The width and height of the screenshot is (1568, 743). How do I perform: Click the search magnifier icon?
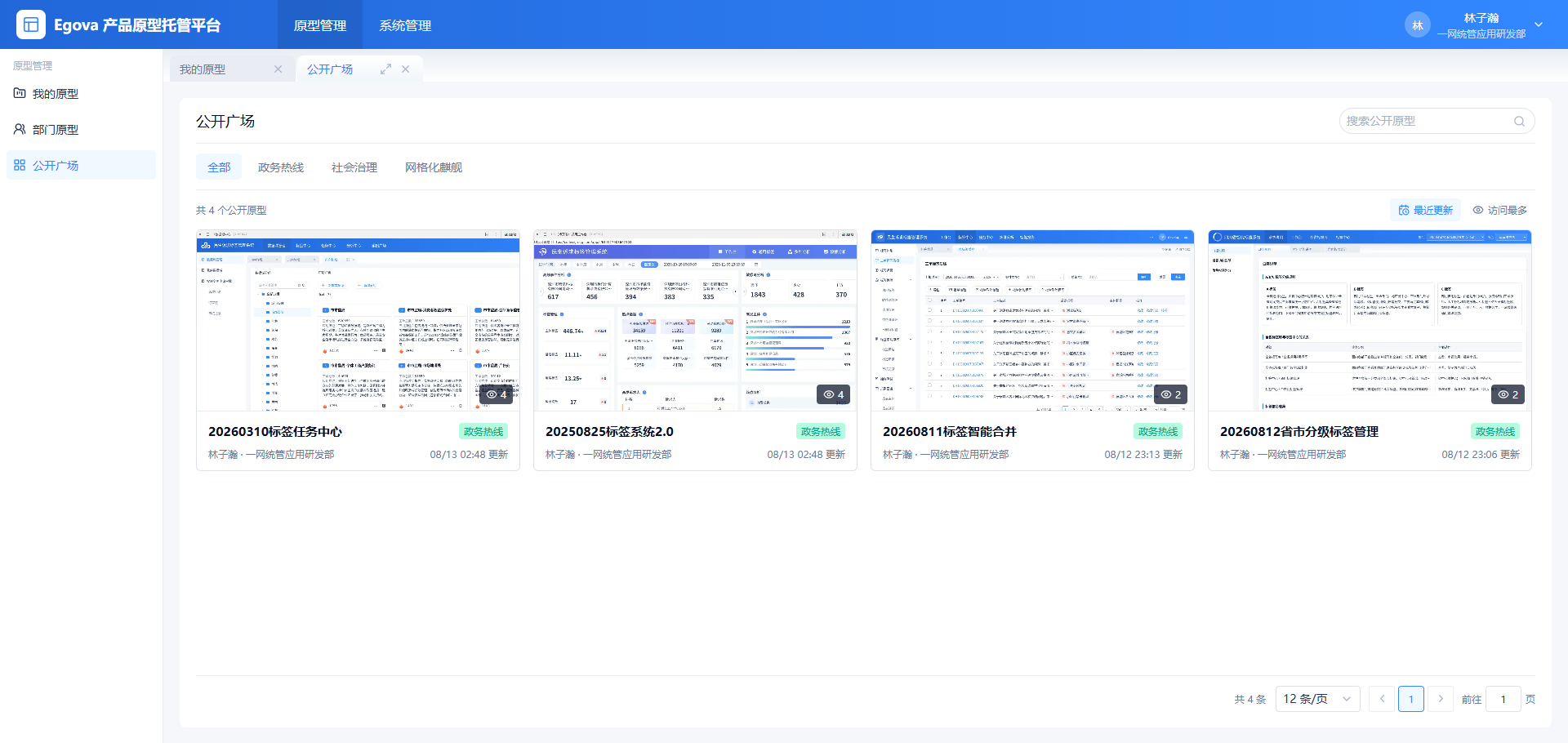1519,121
